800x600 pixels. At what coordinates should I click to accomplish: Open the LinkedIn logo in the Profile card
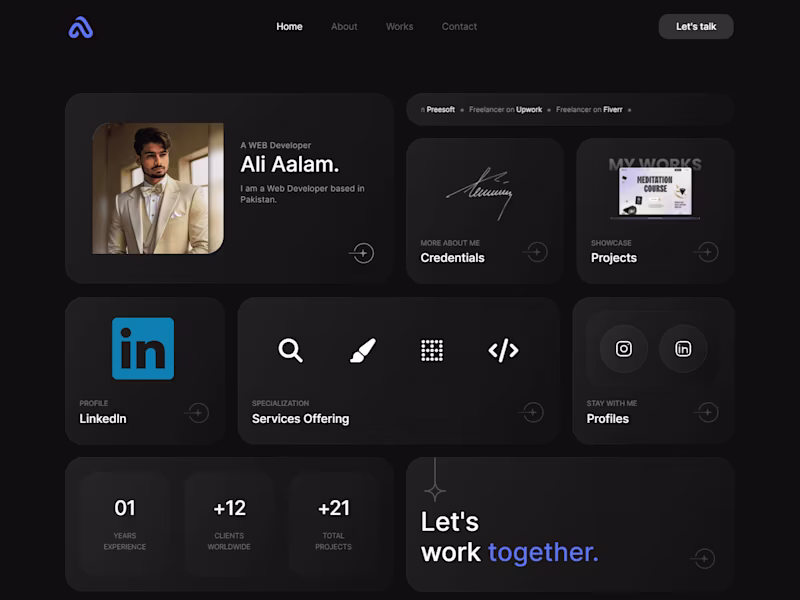point(144,347)
